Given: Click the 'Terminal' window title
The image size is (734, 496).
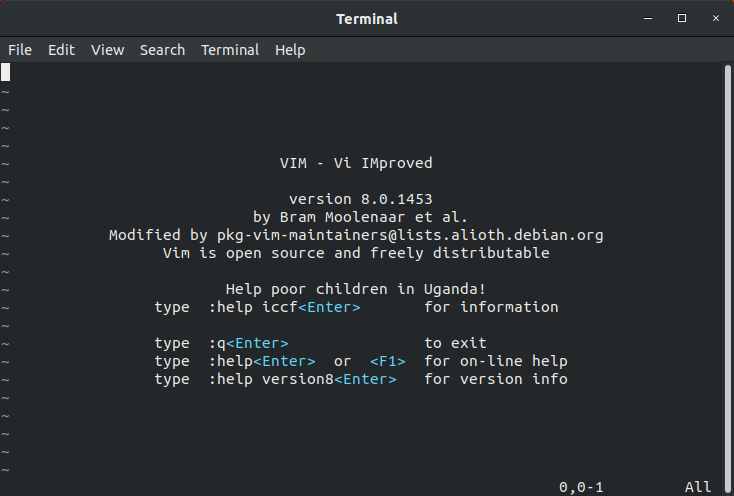Looking at the screenshot, I should click(367, 19).
